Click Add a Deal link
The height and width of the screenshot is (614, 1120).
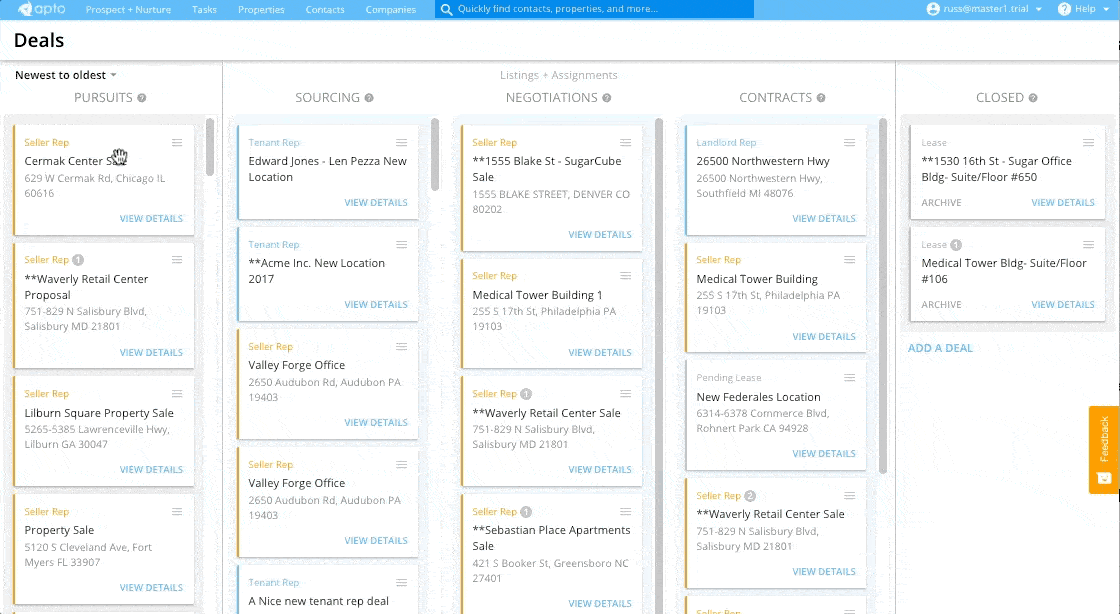[x=940, y=348]
